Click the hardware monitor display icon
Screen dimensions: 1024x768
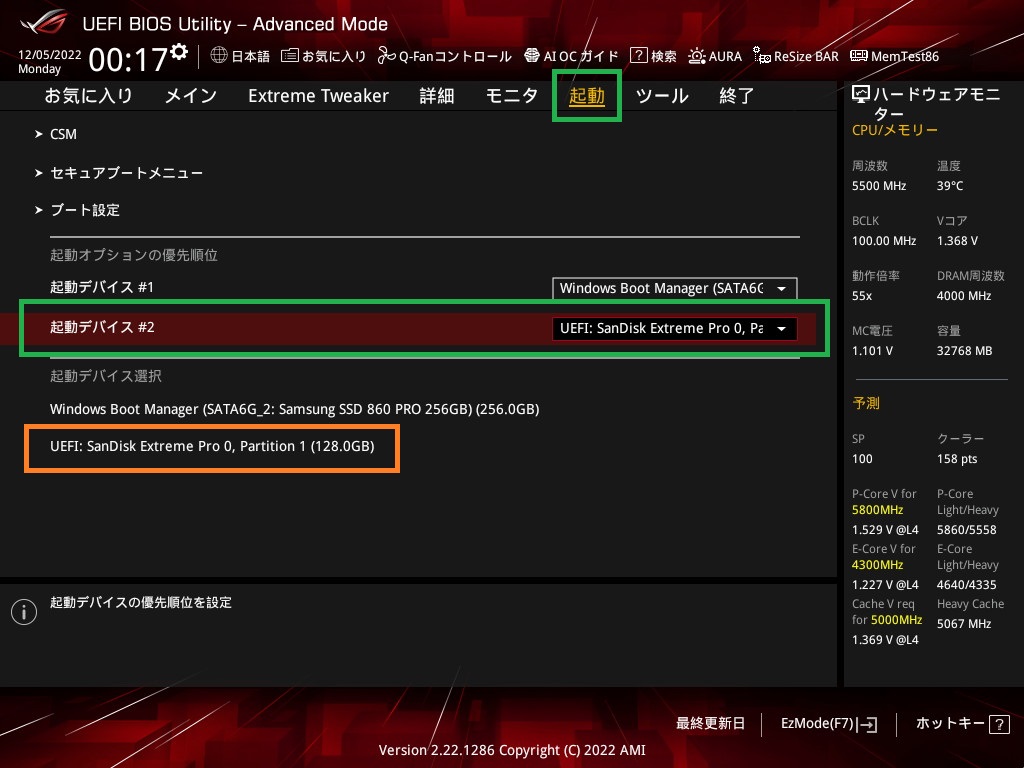[x=861, y=95]
